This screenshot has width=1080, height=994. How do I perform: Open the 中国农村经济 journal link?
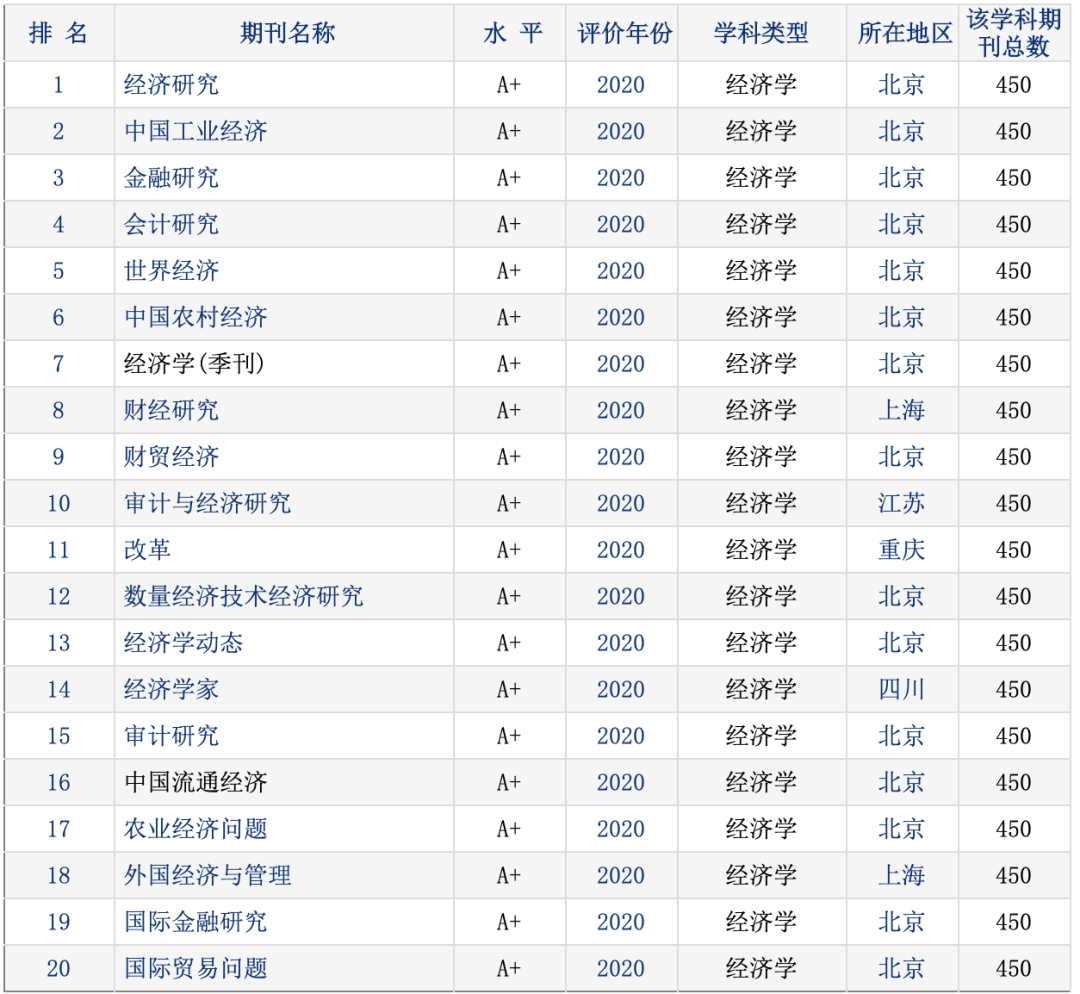[196, 317]
